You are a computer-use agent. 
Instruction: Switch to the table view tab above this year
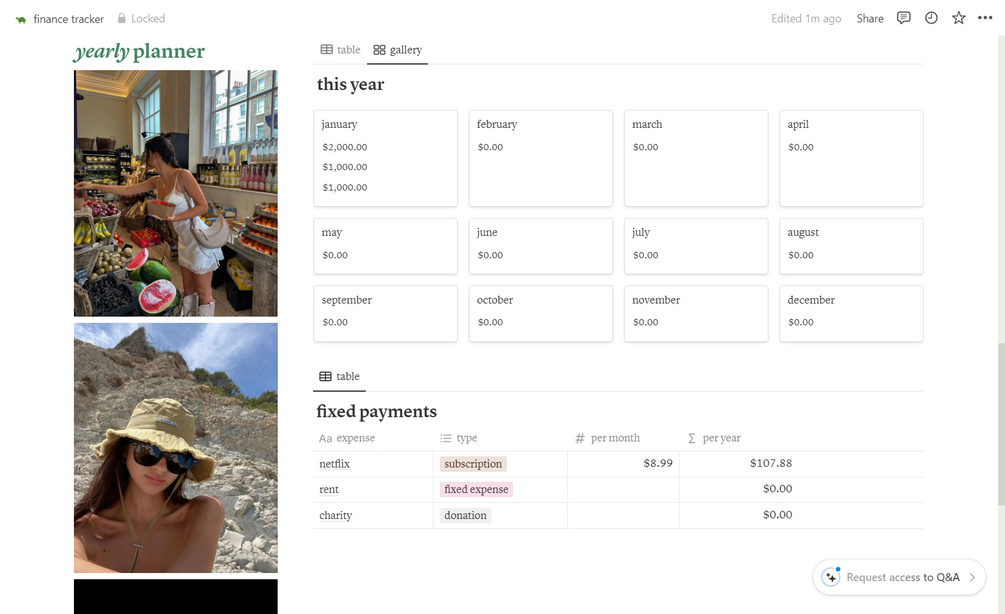(x=340, y=50)
